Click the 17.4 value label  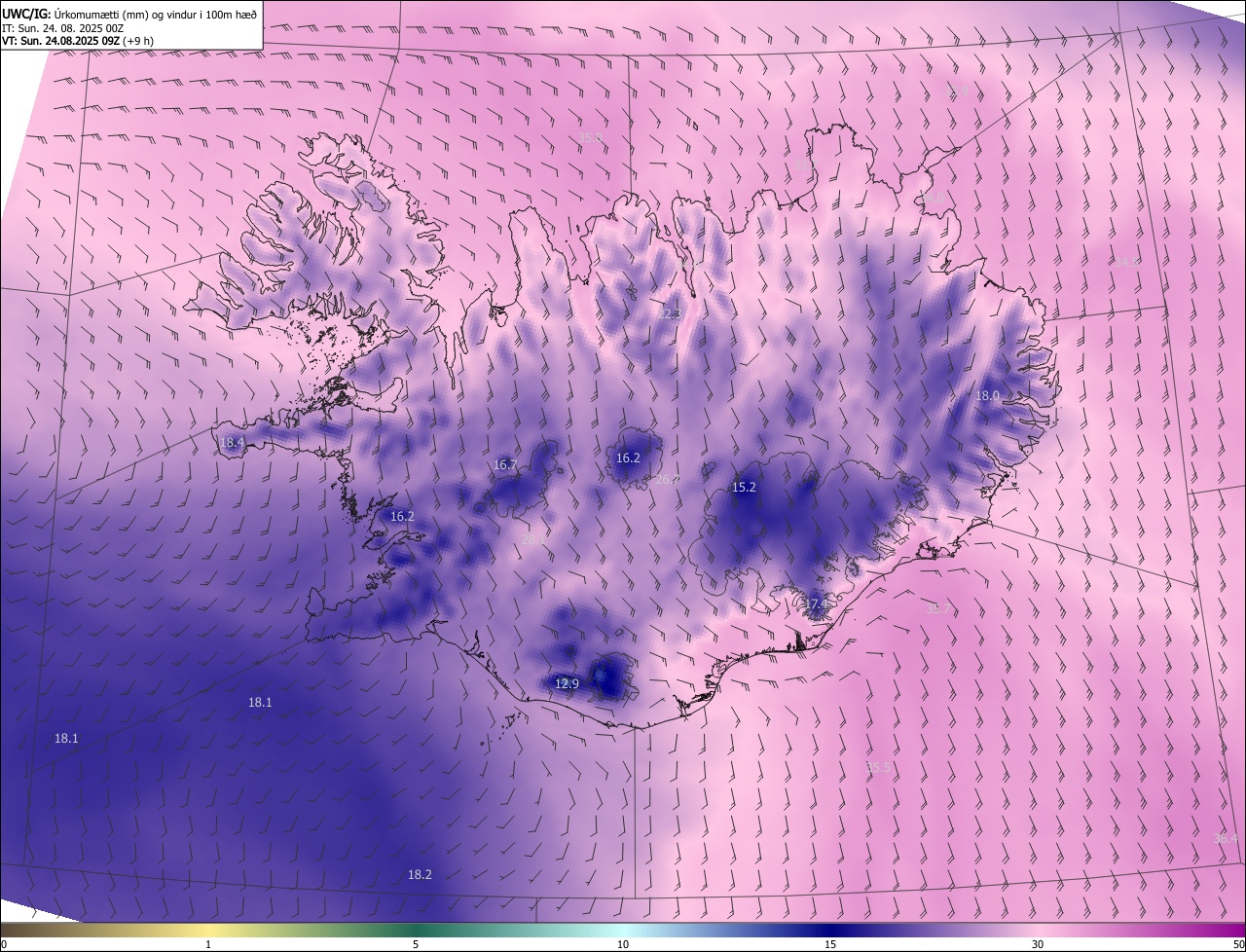[816, 604]
